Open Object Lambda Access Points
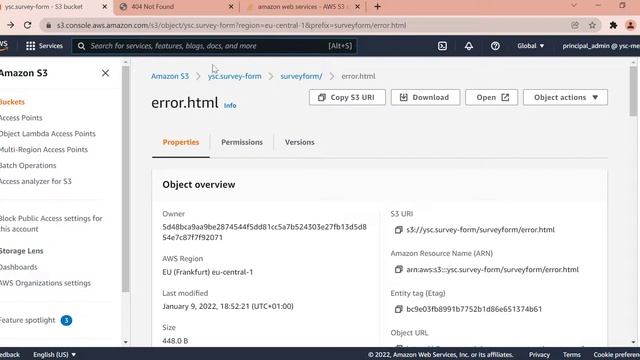Image resolution: width=640 pixels, height=360 pixels. pyautogui.click(x=47, y=134)
